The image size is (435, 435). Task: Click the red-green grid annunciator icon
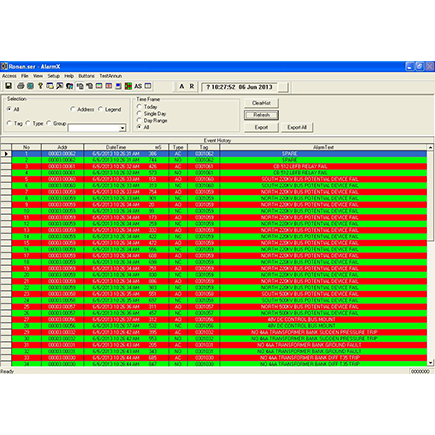[x=128, y=86]
